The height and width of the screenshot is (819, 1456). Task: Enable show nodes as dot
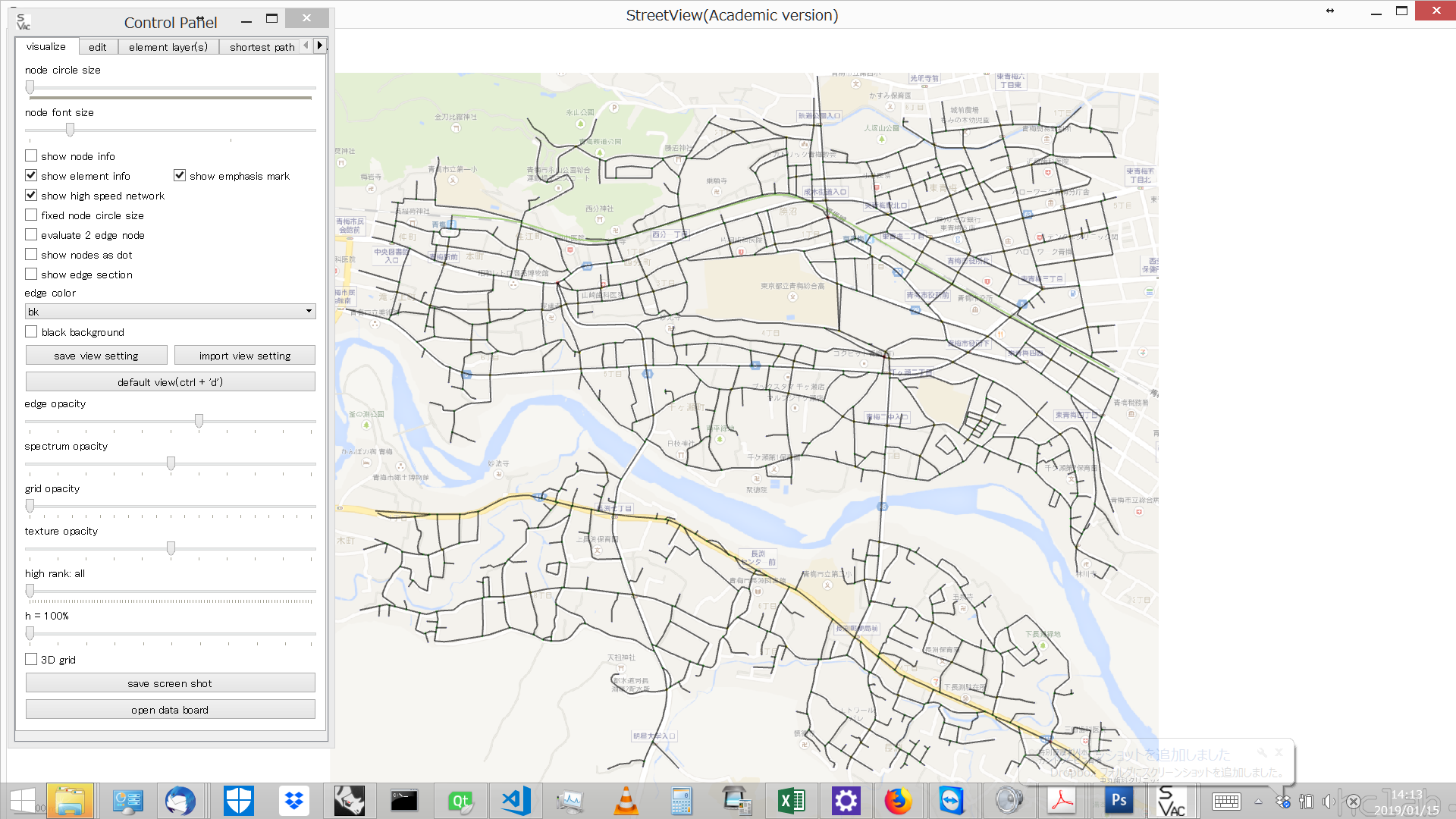click(31, 255)
